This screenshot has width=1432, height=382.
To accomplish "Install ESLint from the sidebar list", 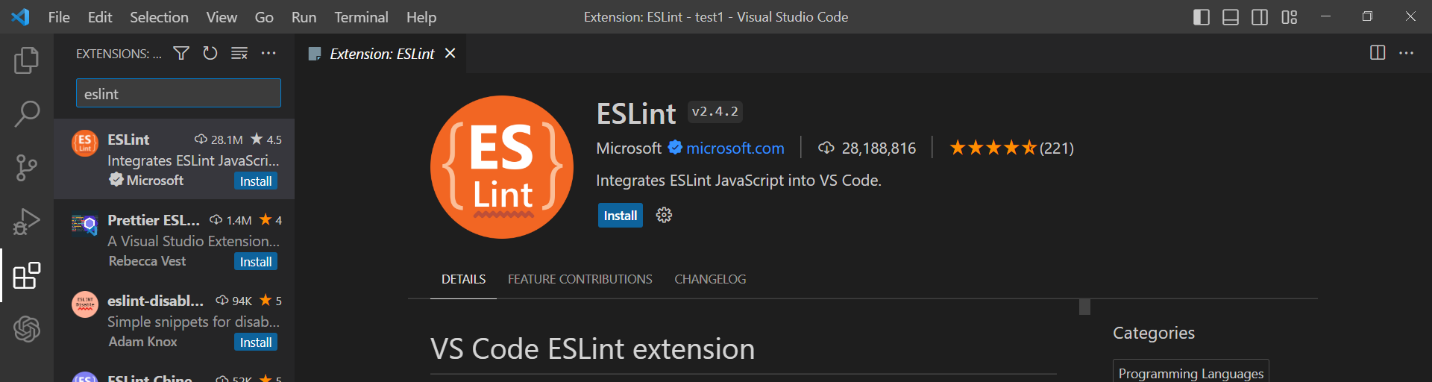I will pos(256,181).
